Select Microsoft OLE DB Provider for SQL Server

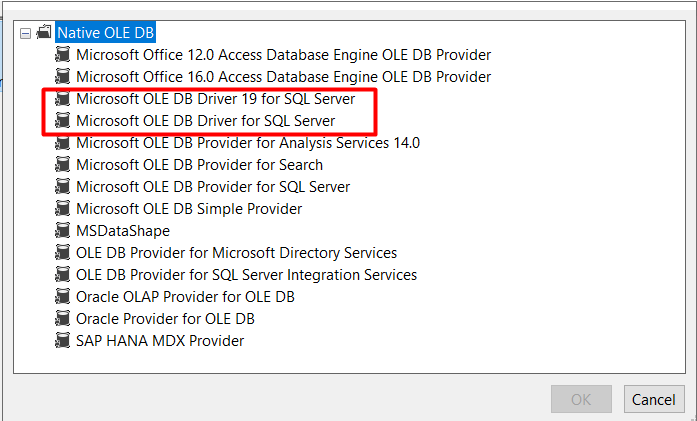point(213,187)
